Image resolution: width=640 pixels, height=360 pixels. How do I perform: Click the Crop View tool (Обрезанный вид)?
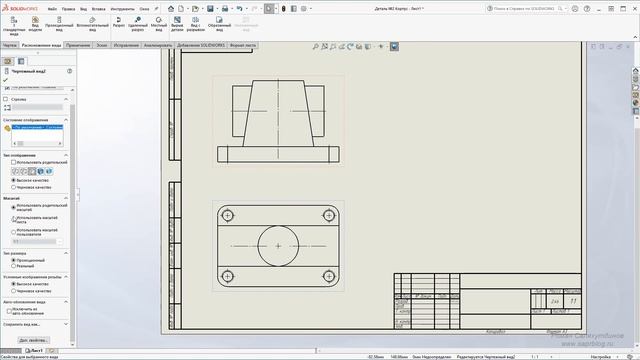[219, 24]
